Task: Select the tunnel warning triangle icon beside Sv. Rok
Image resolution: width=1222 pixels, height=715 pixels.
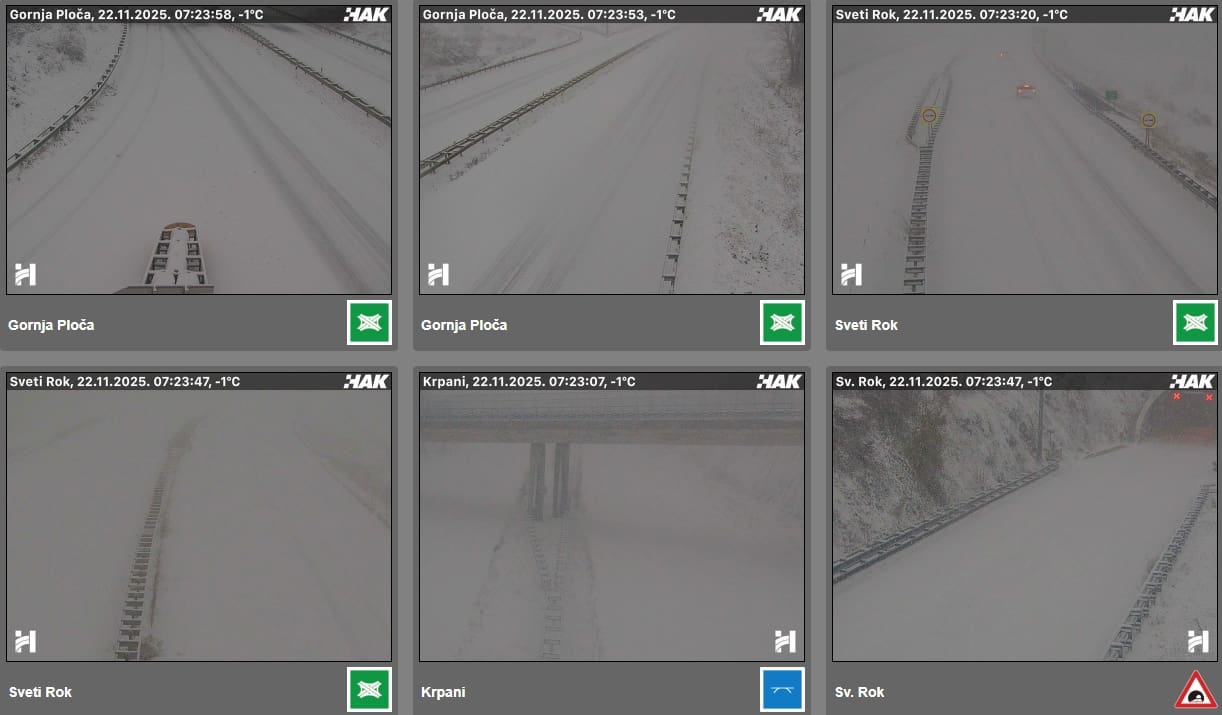Action: [x=1195, y=690]
